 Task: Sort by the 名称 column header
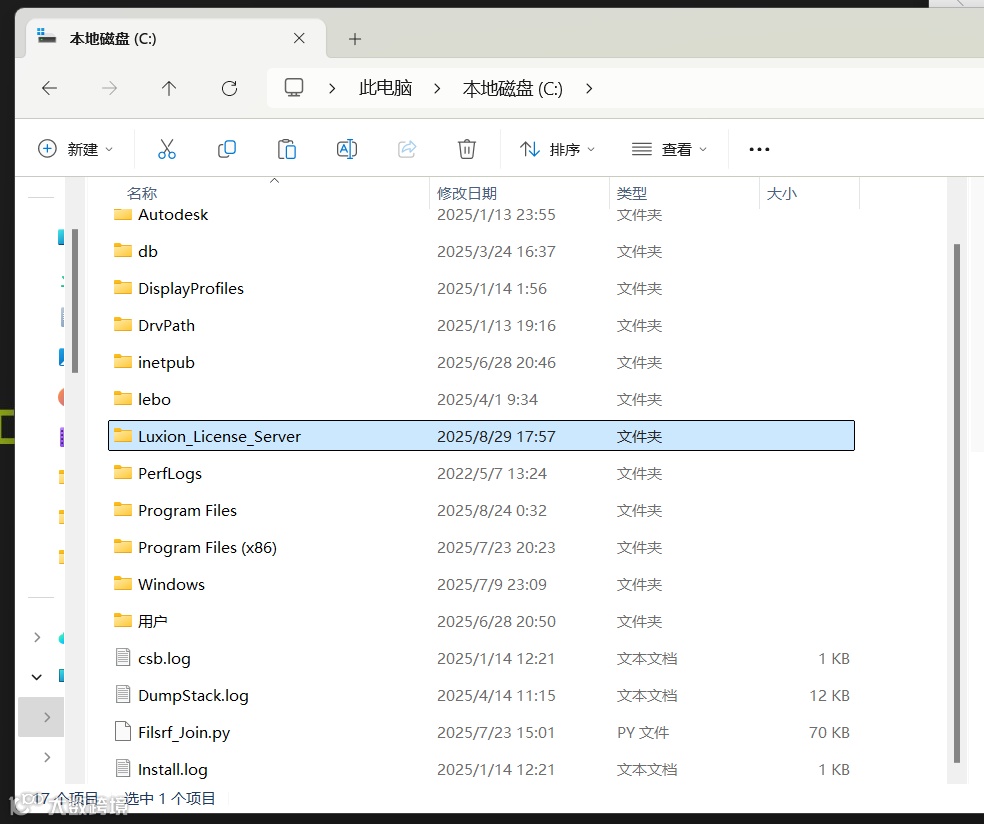(x=142, y=193)
